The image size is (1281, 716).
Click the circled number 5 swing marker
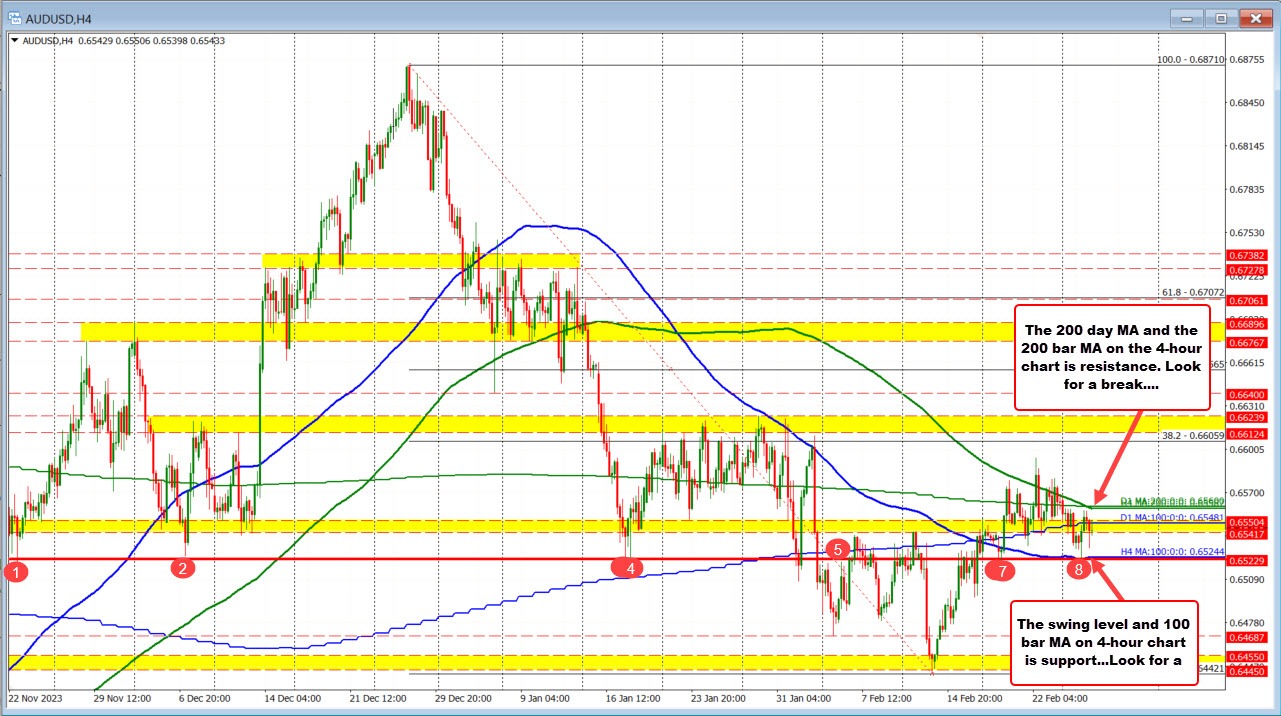[x=838, y=549]
